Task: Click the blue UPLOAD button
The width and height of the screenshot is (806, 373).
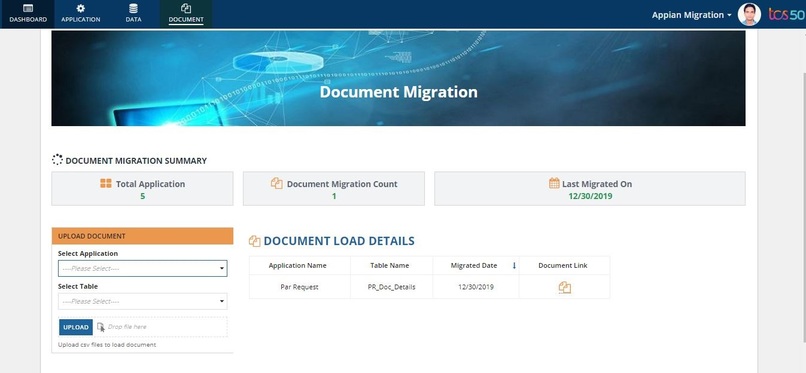Action: (76, 327)
